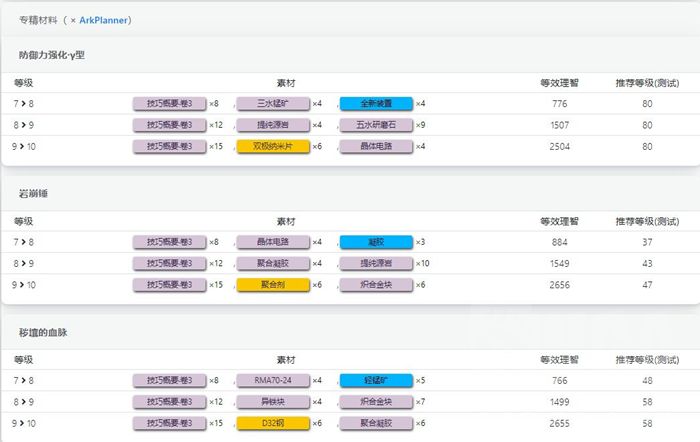
Task: Click 晶体电路 in the 防御力强化·γ型 table
Action: [376, 147]
